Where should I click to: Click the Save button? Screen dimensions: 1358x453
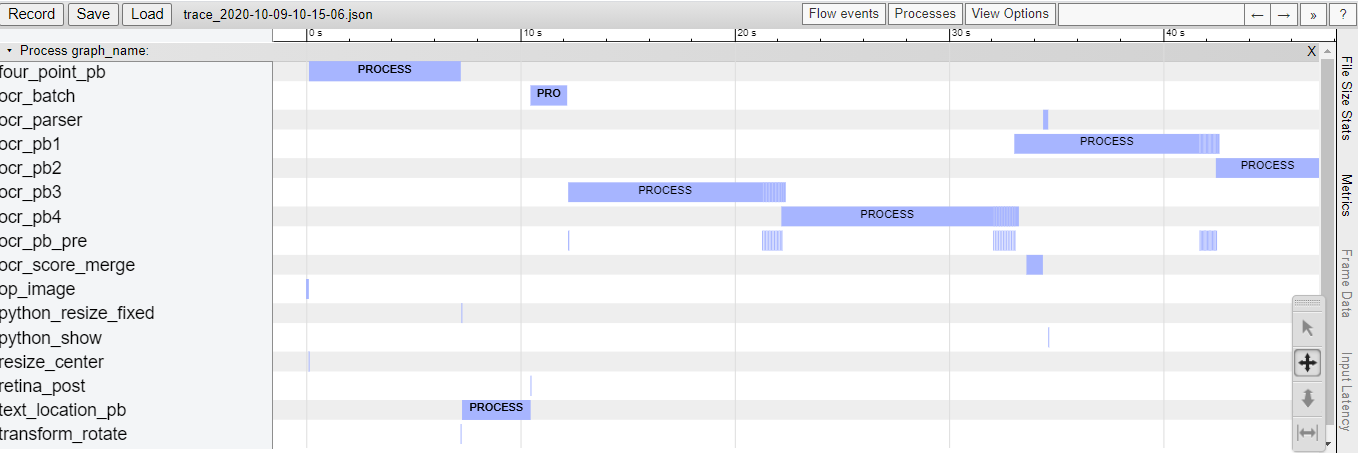click(x=93, y=14)
